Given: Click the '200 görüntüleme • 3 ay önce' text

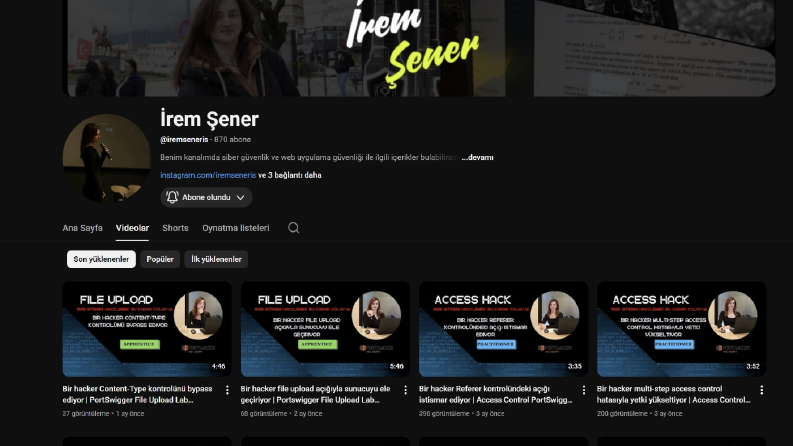Looking at the screenshot, I should (x=639, y=414).
